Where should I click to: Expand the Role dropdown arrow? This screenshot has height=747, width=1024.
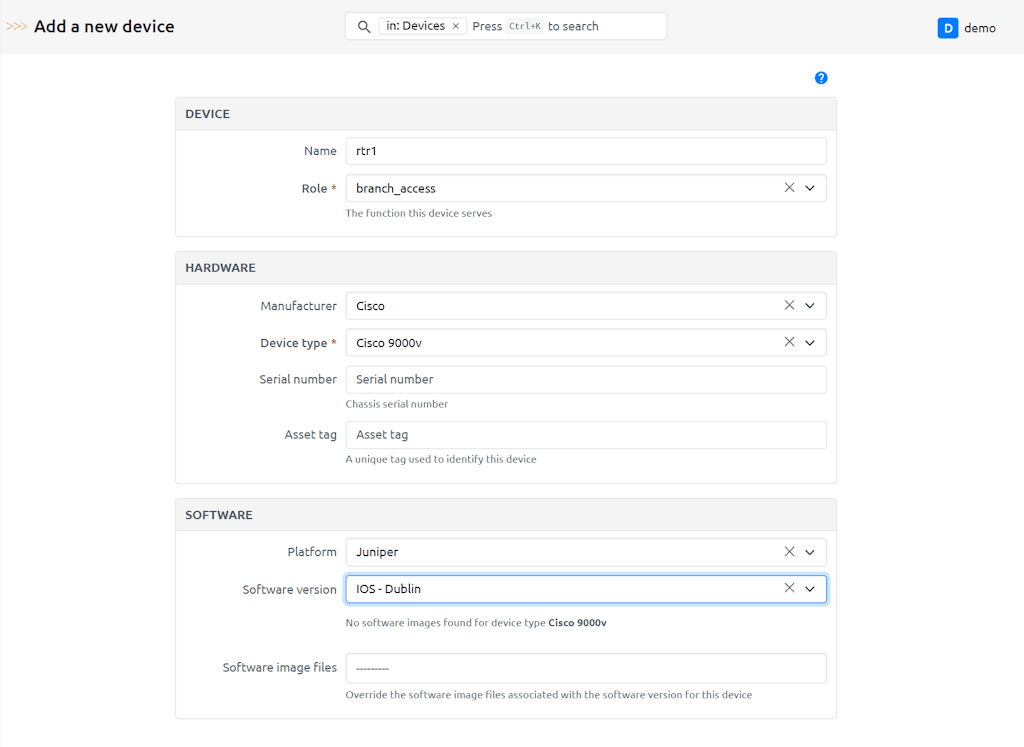click(x=810, y=188)
